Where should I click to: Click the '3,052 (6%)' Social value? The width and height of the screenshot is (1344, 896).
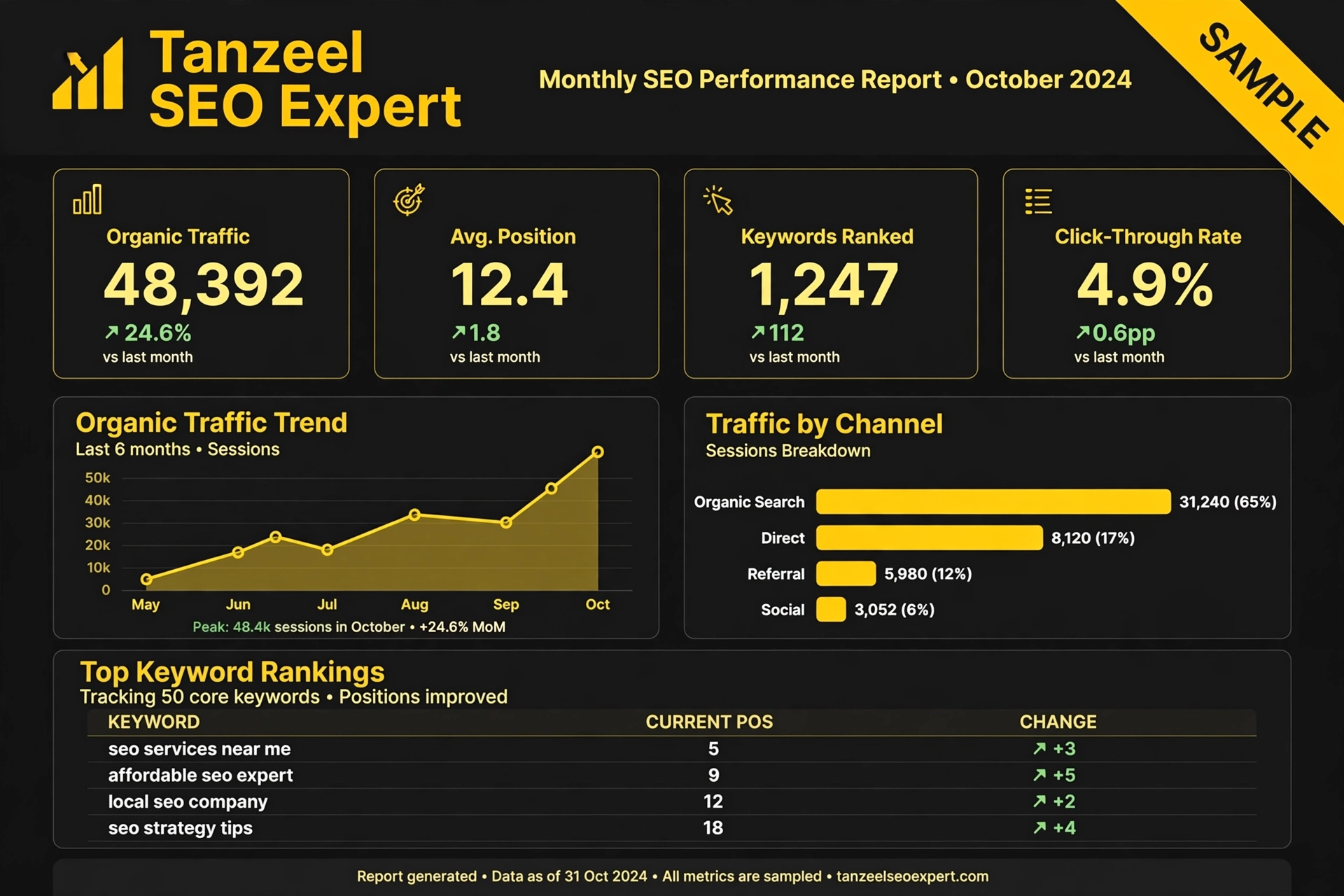894,610
